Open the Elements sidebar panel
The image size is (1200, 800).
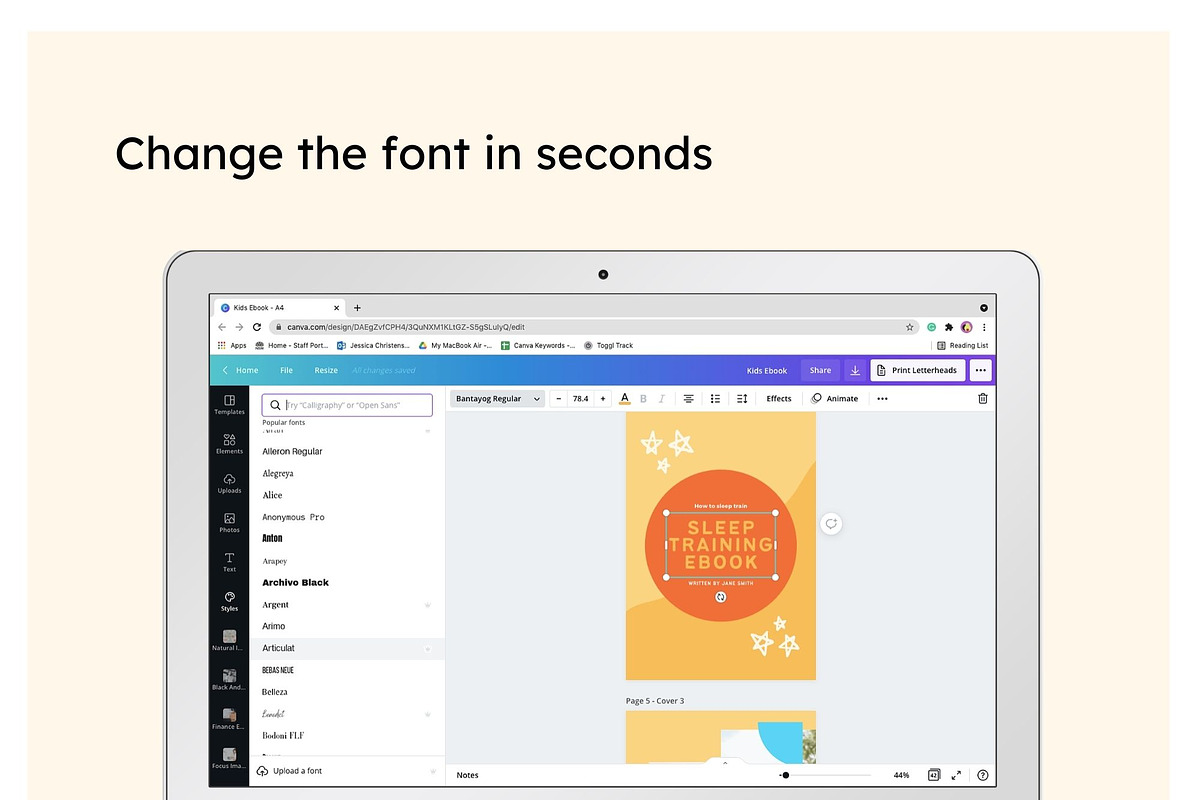tap(229, 443)
